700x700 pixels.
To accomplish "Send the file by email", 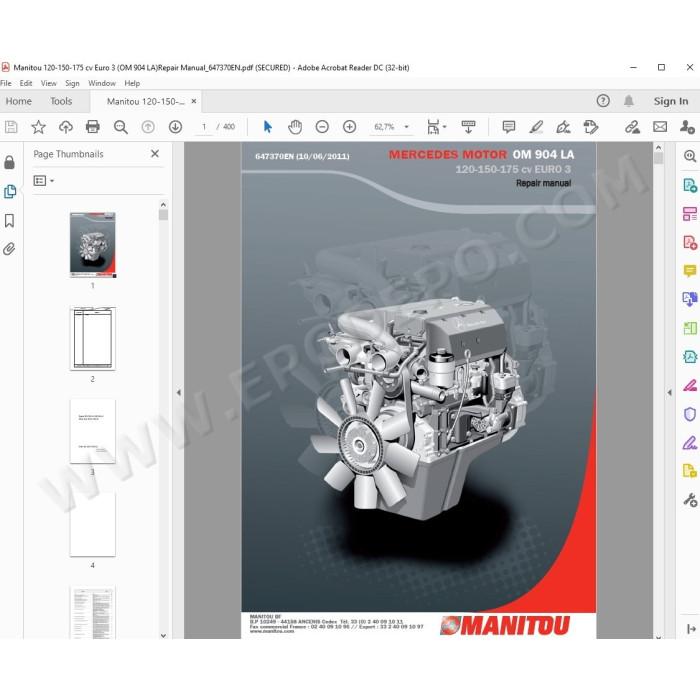I will click(x=660, y=127).
